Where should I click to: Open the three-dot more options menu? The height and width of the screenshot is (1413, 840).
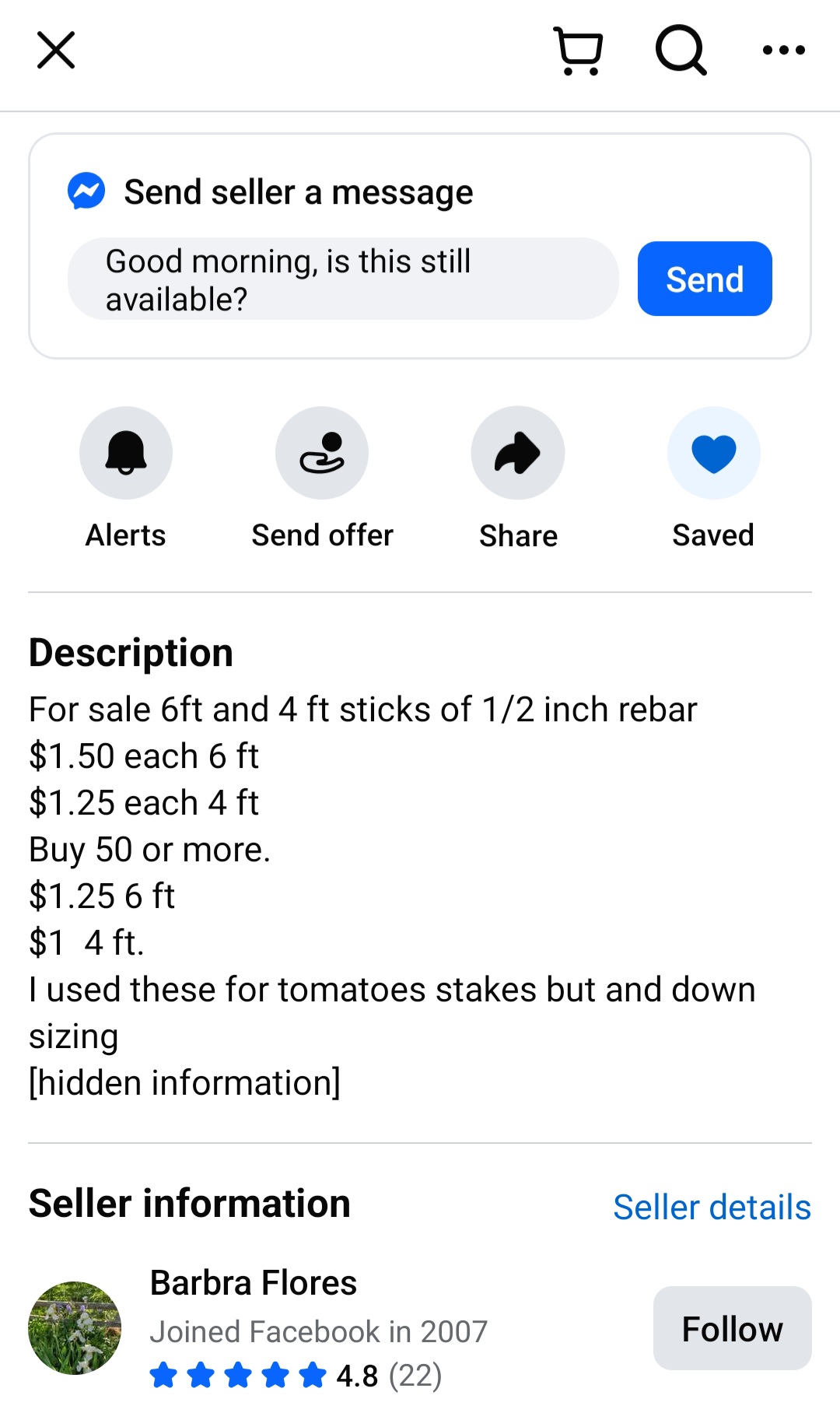click(783, 51)
